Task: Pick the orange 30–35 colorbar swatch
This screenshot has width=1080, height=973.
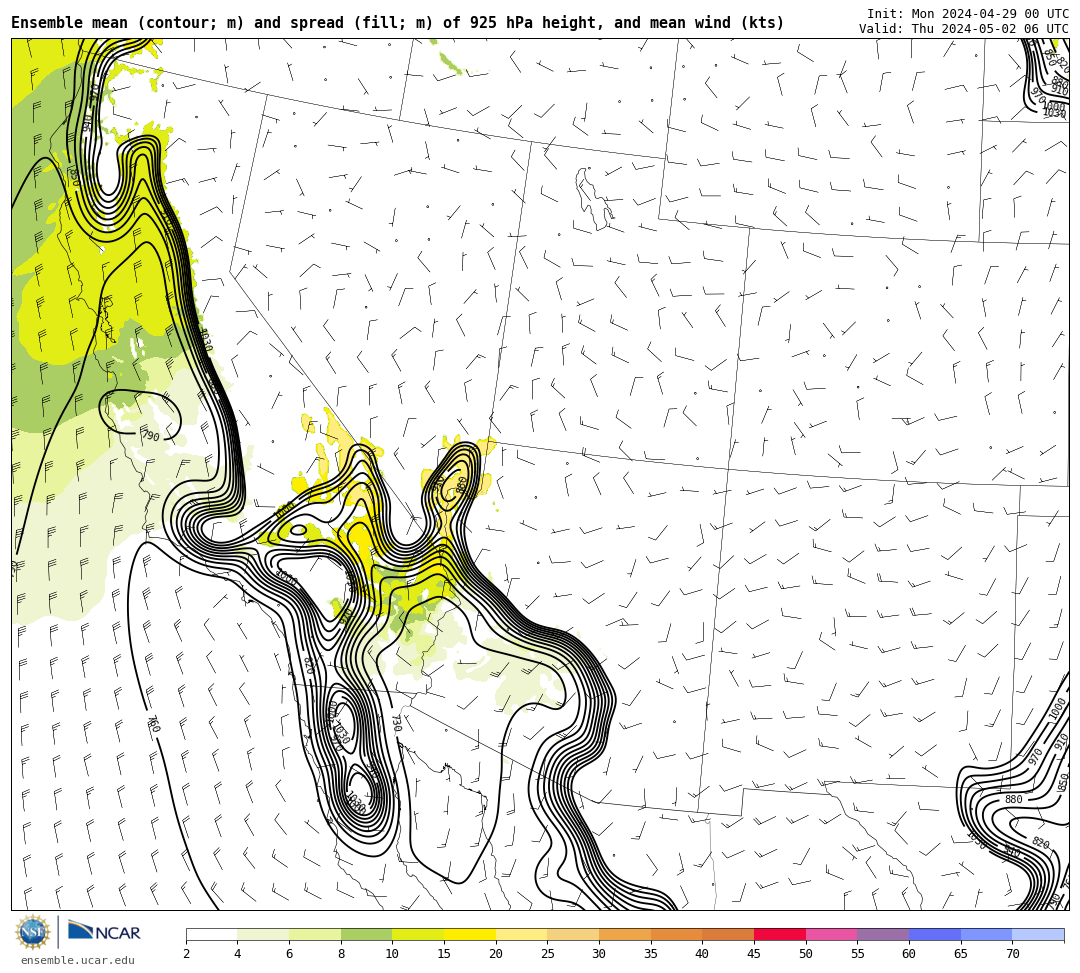Action: [625, 934]
